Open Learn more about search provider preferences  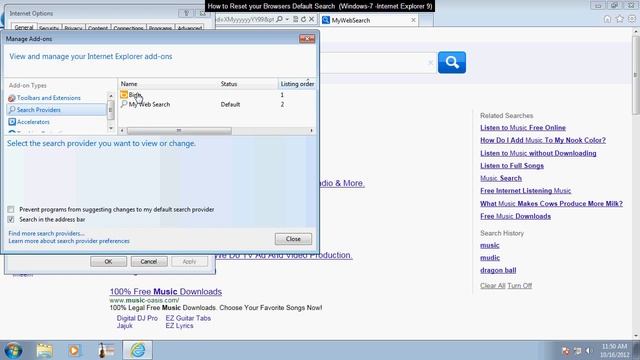(x=69, y=241)
